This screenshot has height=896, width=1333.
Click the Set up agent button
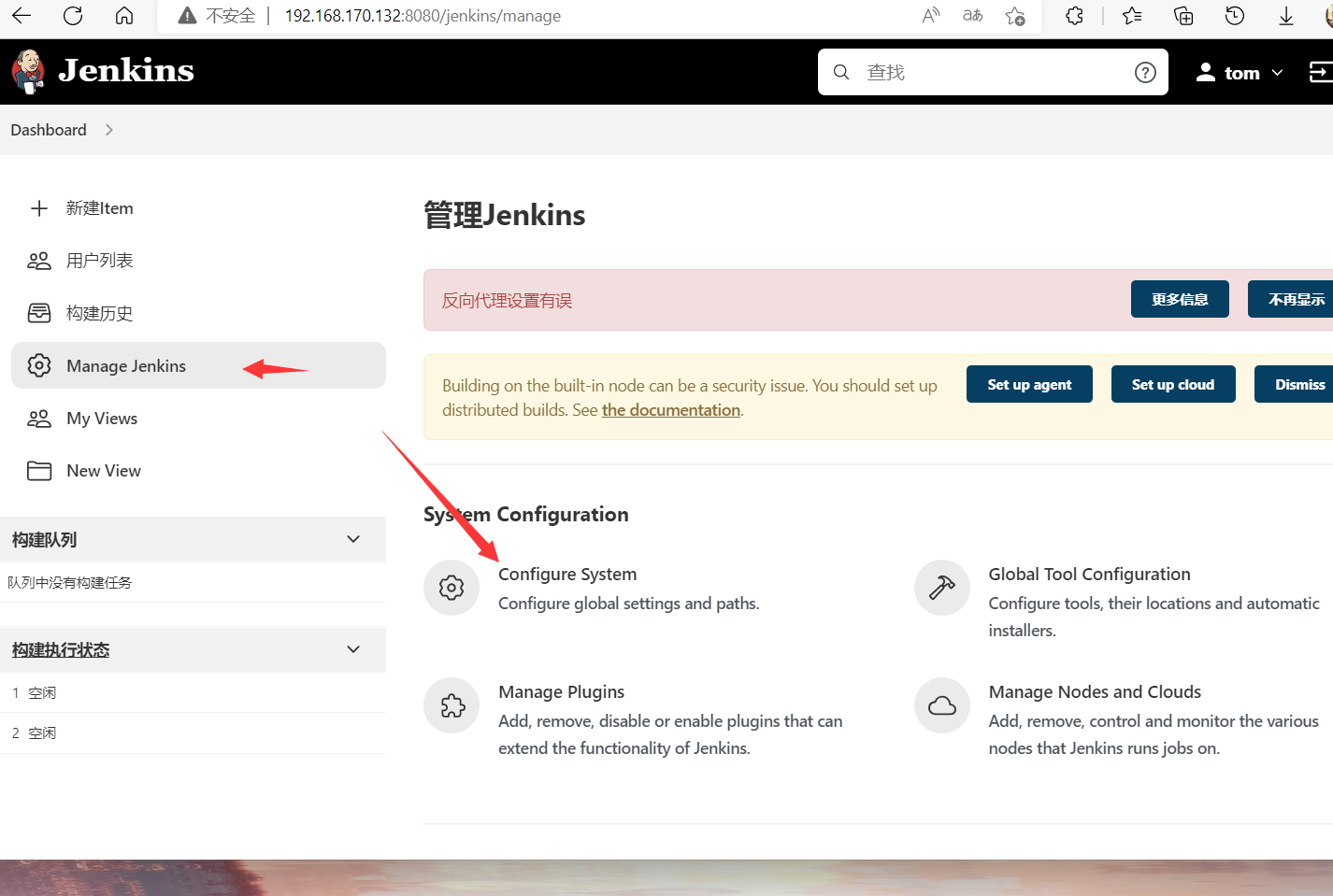1029,384
